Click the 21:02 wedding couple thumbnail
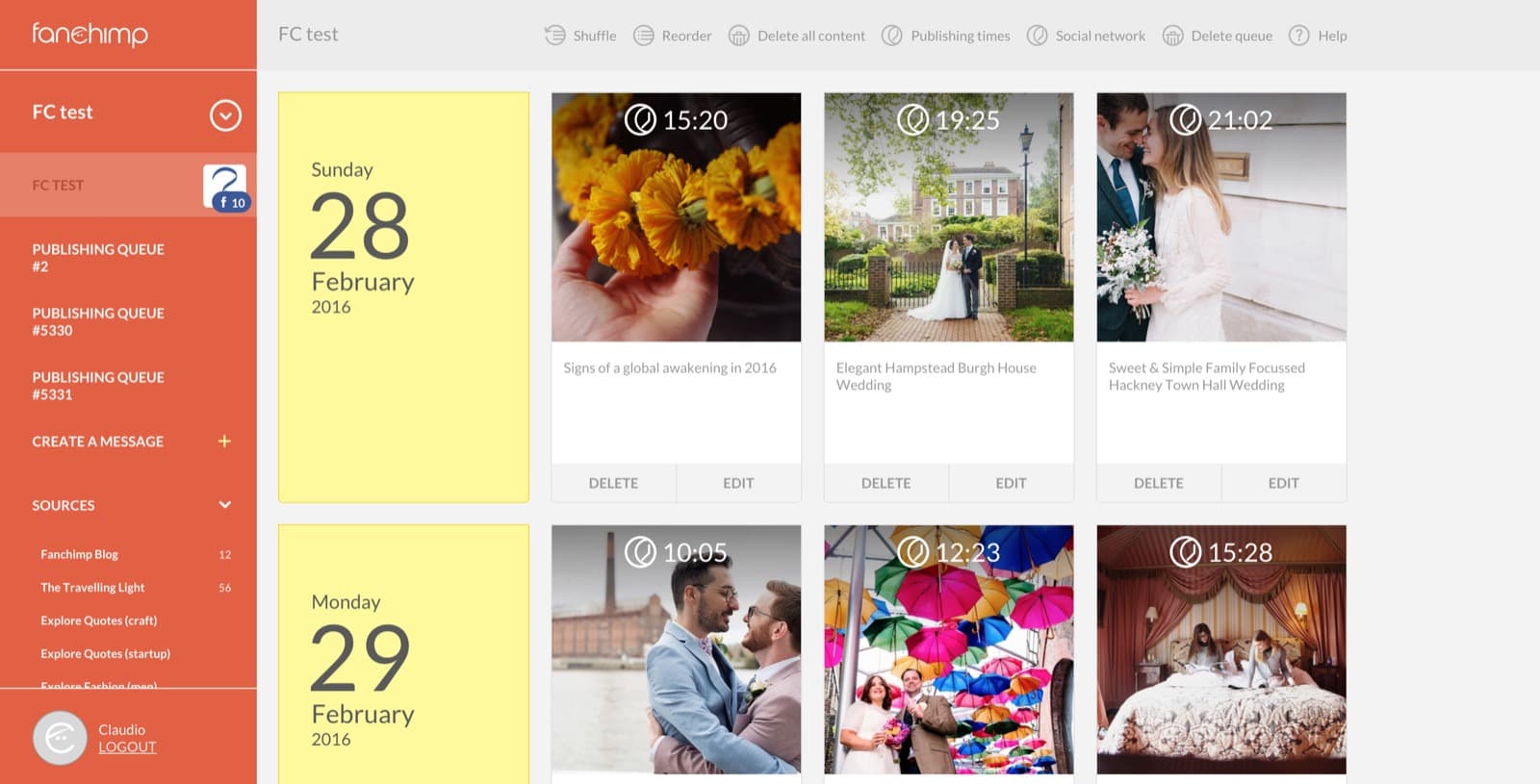This screenshot has height=784, width=1540. point(1221,217)
